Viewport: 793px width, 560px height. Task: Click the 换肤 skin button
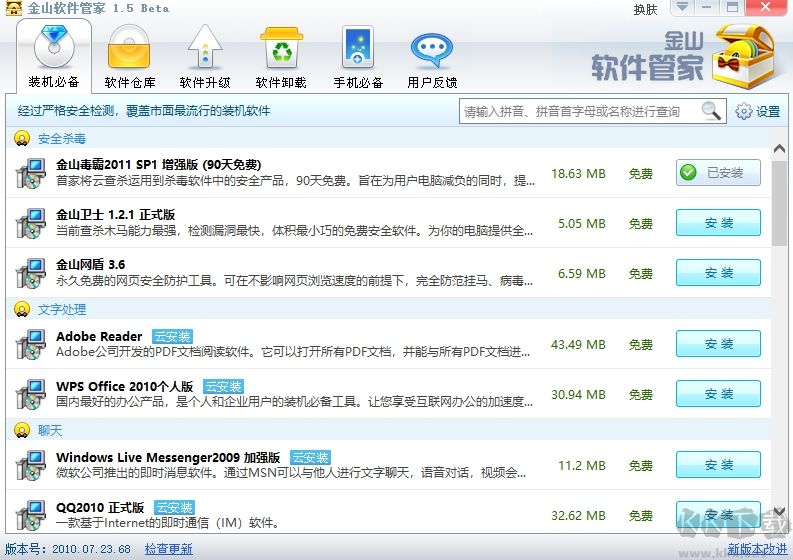point(645,10)
